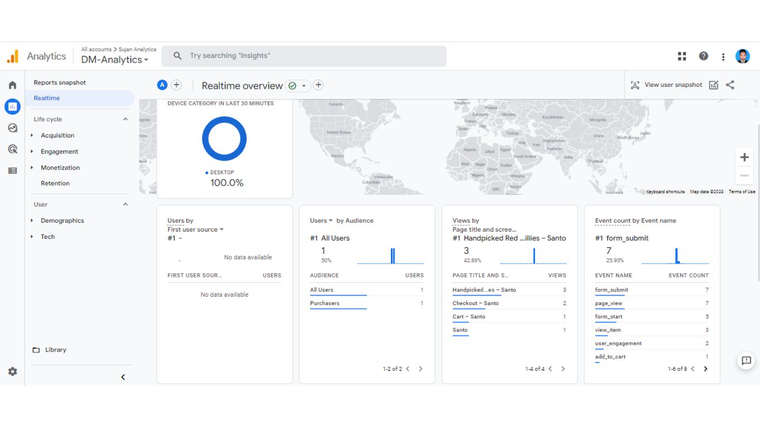
Task: Collapse the Life cycle group
Action: click(125, 119)
